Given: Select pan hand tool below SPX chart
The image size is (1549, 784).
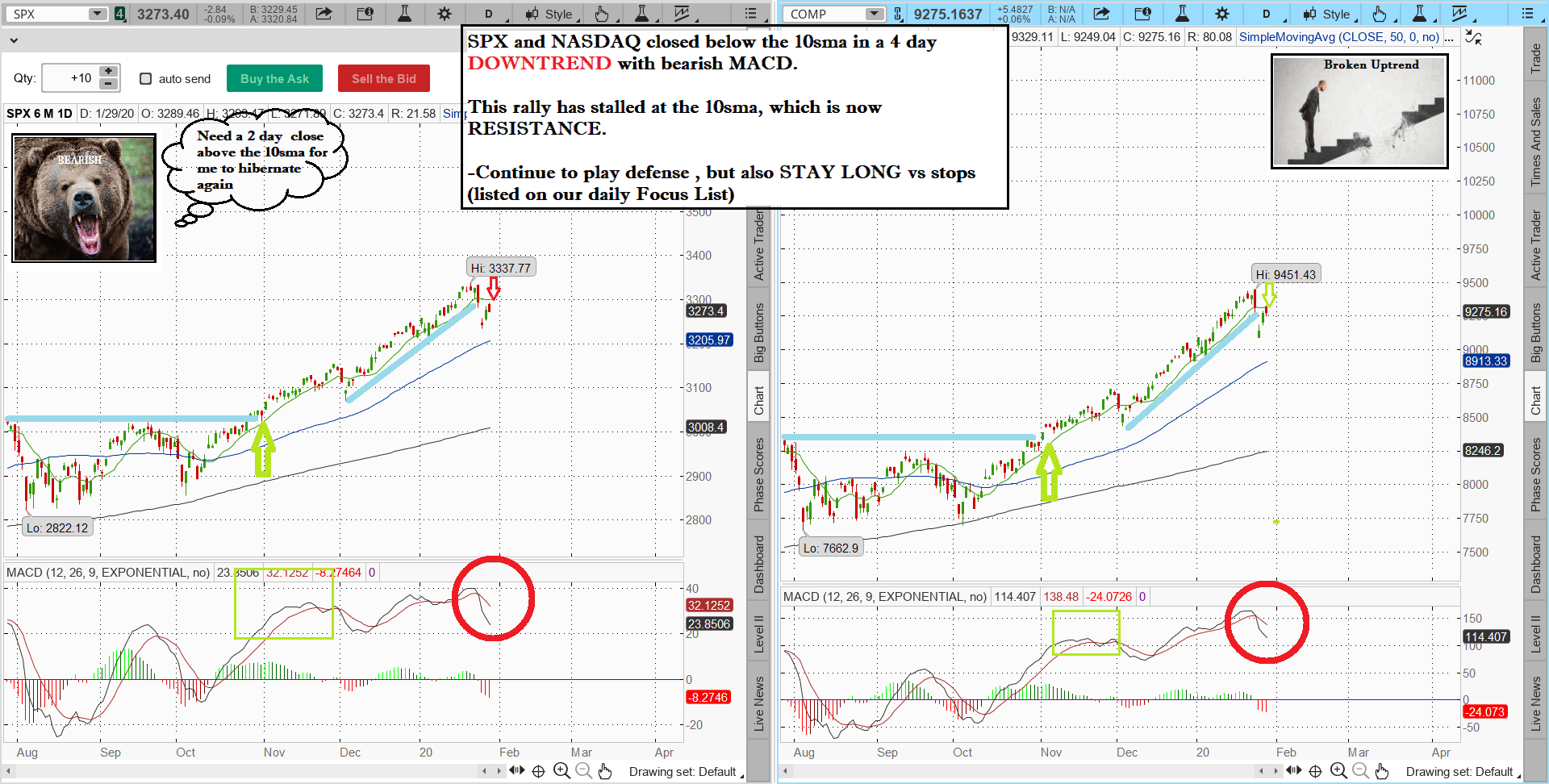Looking at the screenshot, I should pyautogui.click(x=605, y=771).
